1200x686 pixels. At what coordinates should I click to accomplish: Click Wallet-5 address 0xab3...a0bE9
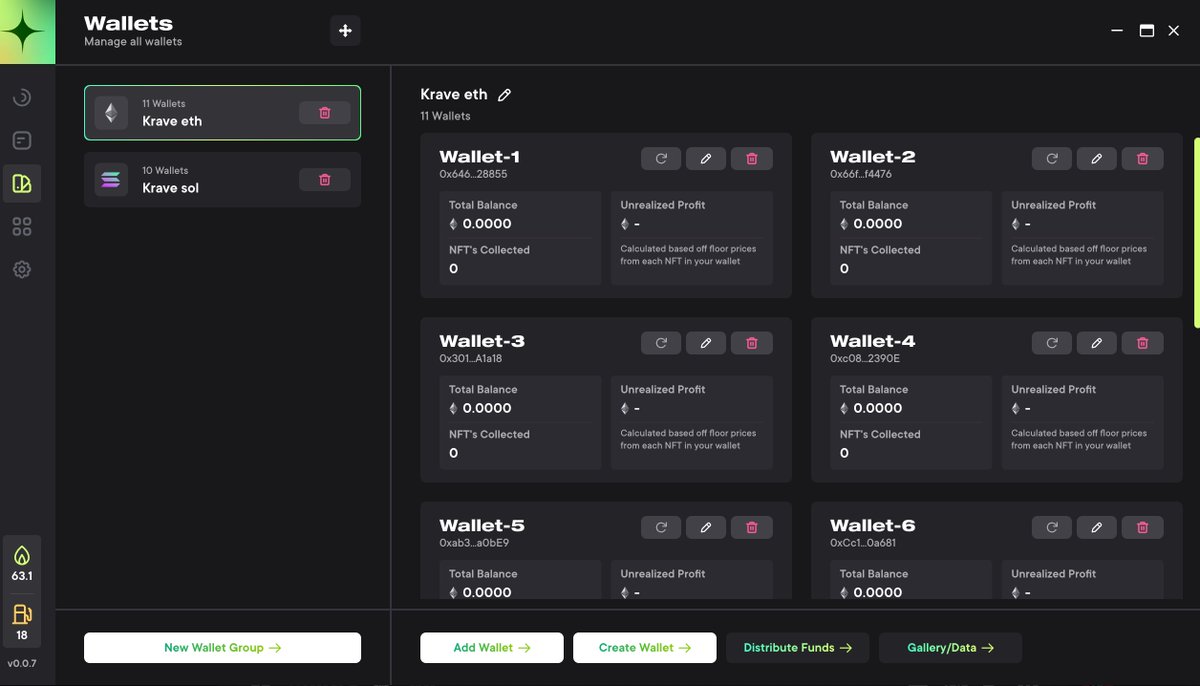click(x=474, y=543)
